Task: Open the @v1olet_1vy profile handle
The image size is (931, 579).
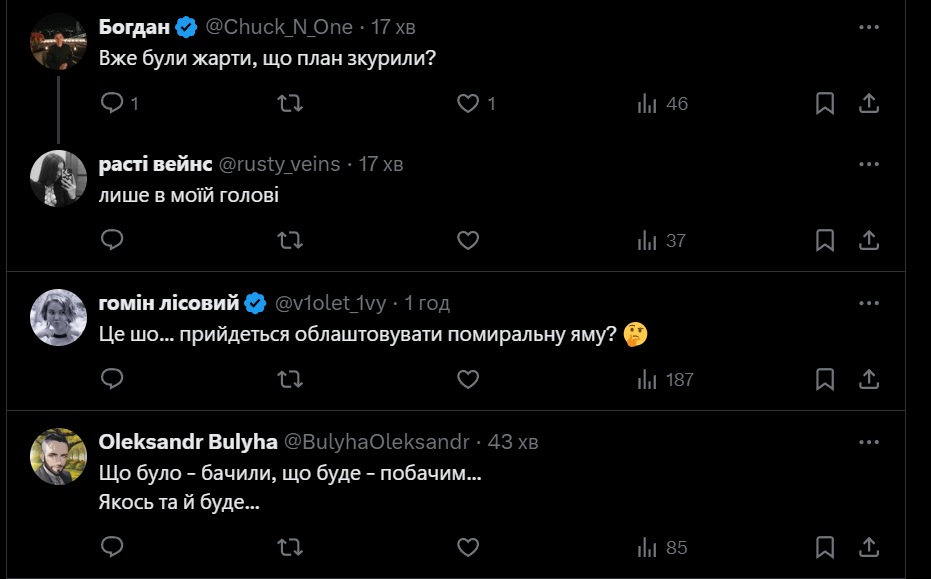Action: (332, 303)
